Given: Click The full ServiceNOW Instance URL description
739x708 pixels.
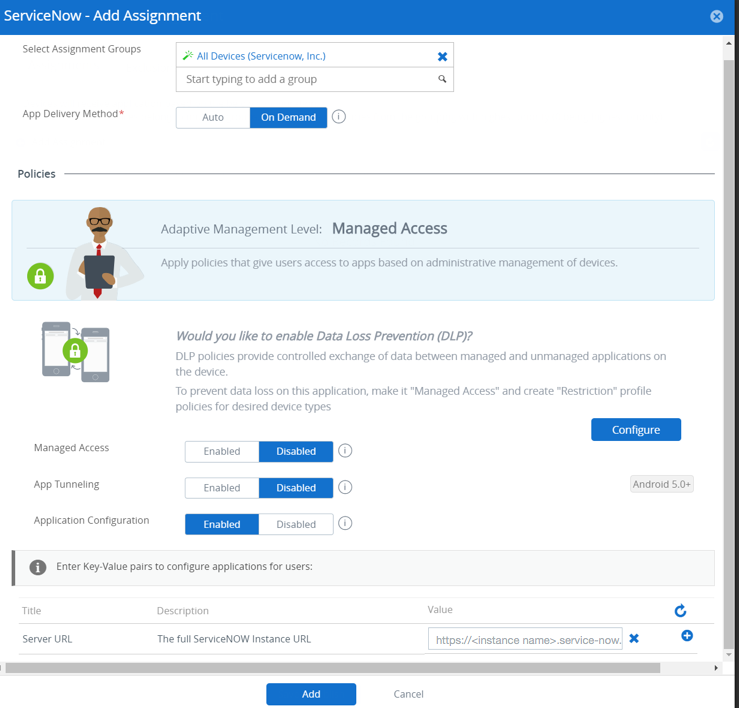Looking at the screenshot, I should [234, 639].
